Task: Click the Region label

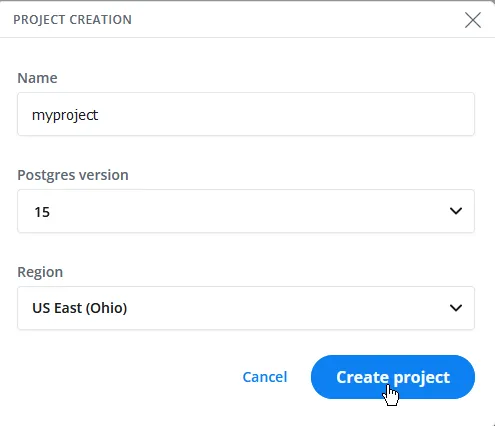Action: pos(40,272)
